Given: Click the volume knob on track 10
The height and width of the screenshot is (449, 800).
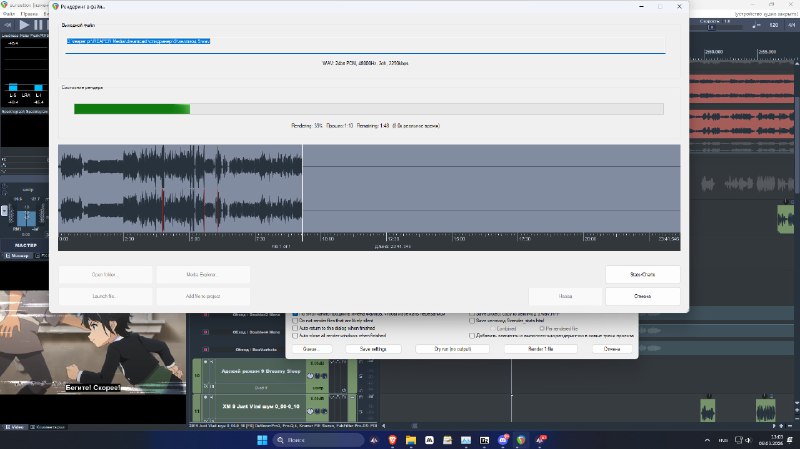Looking at the screenshot, I should pyautogui.click(x=310, y=376).
